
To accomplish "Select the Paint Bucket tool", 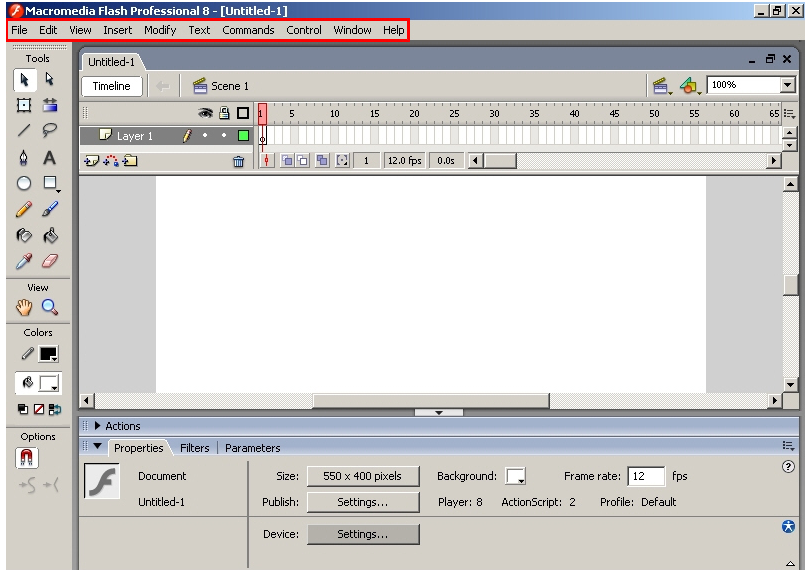I will pyautogui.click(x=50, y=235).
